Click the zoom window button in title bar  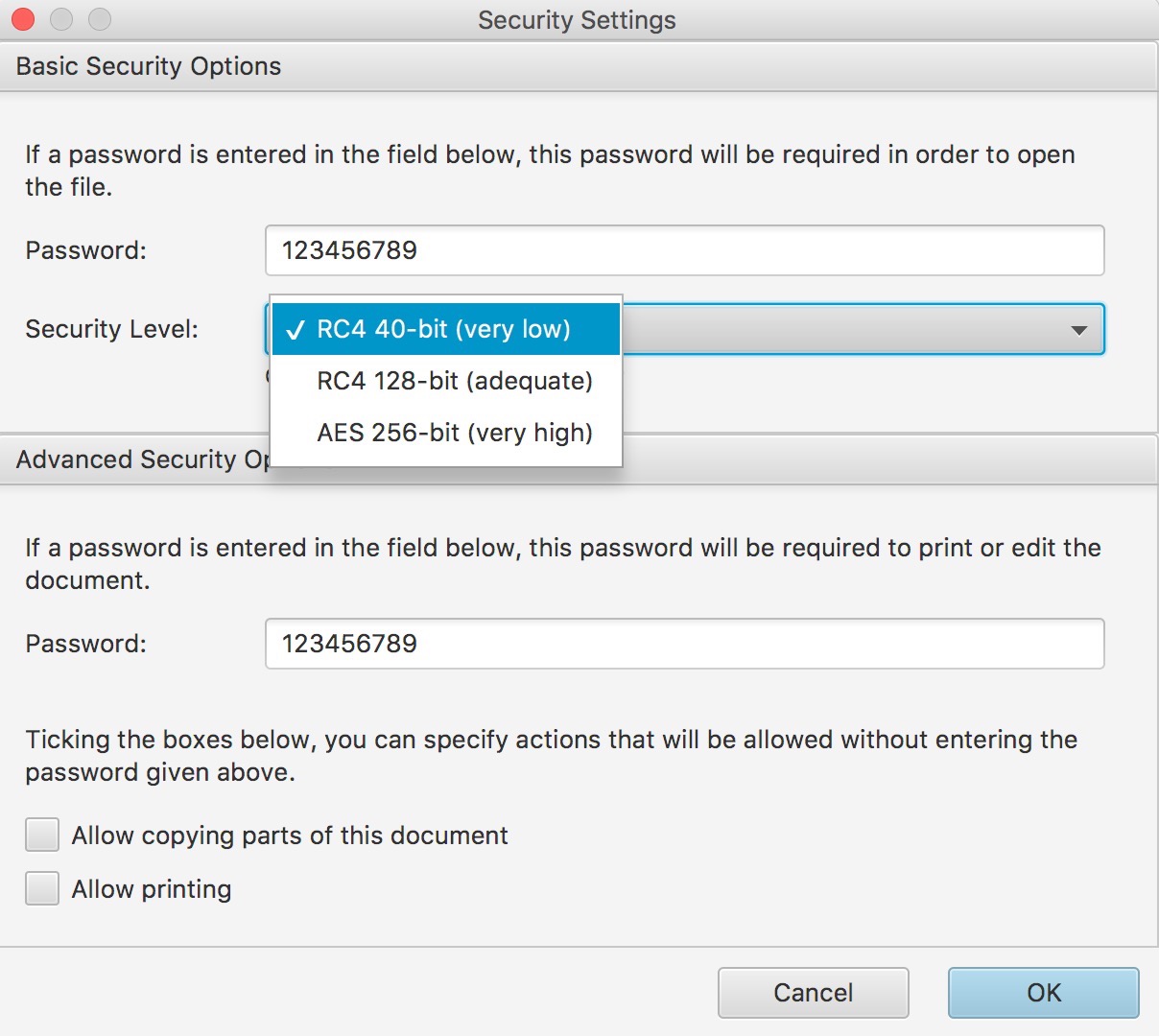(x=100, y=19)
